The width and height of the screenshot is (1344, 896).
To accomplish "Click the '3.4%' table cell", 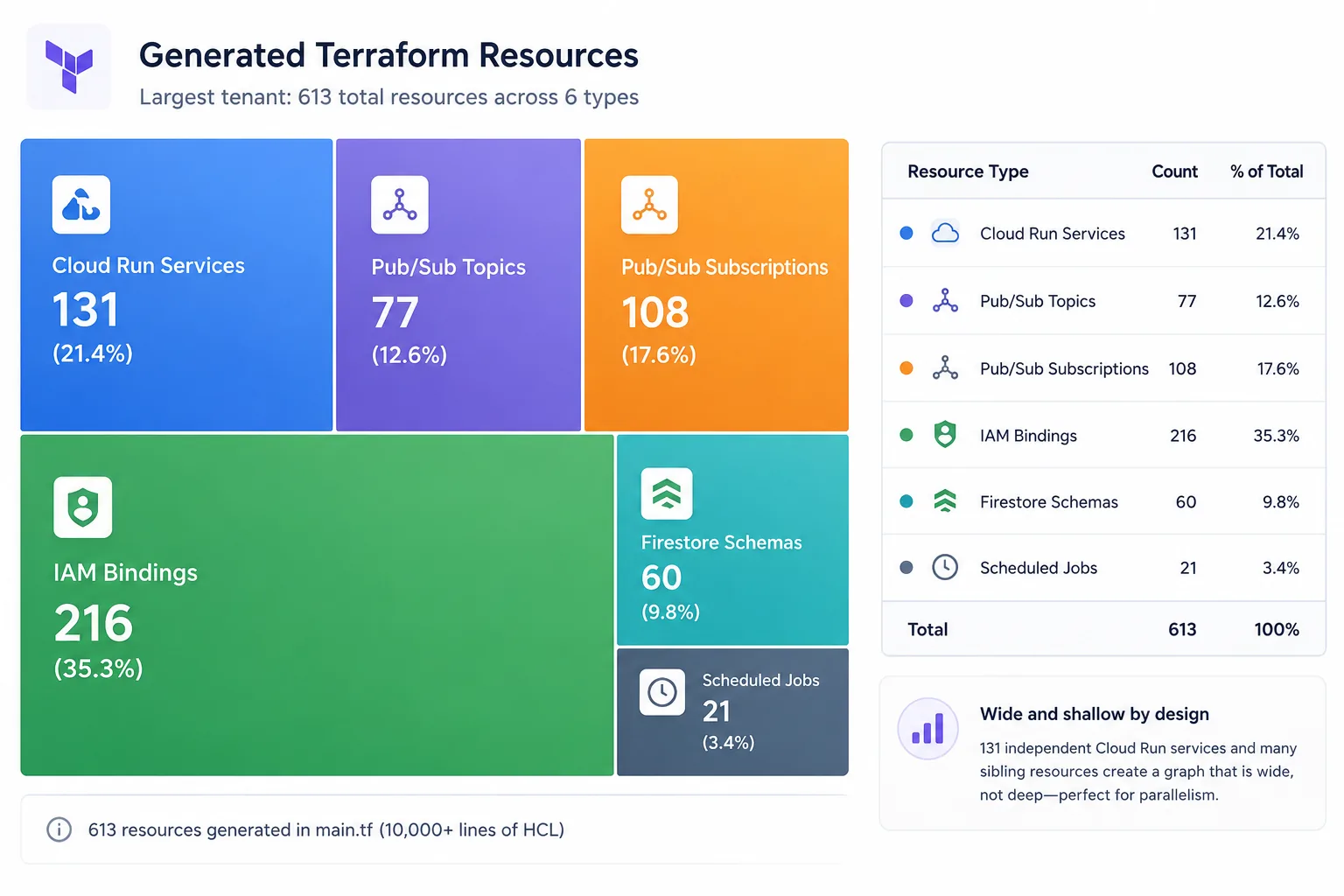I will [x=1281, y=568].
